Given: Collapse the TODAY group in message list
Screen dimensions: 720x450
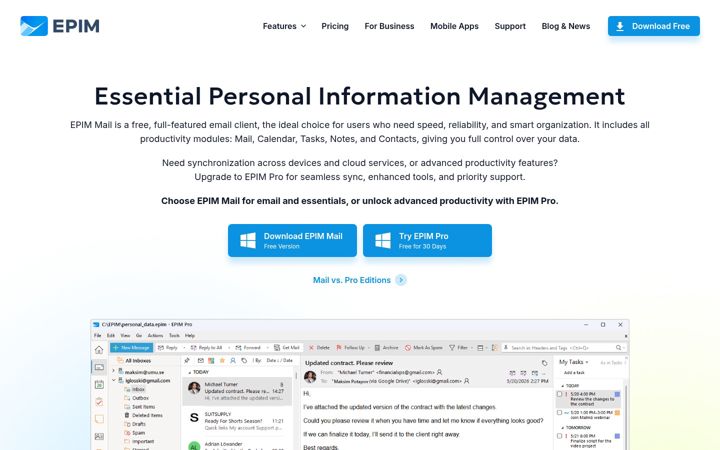Looking at the screenshot, I should (x=190, y=372).
